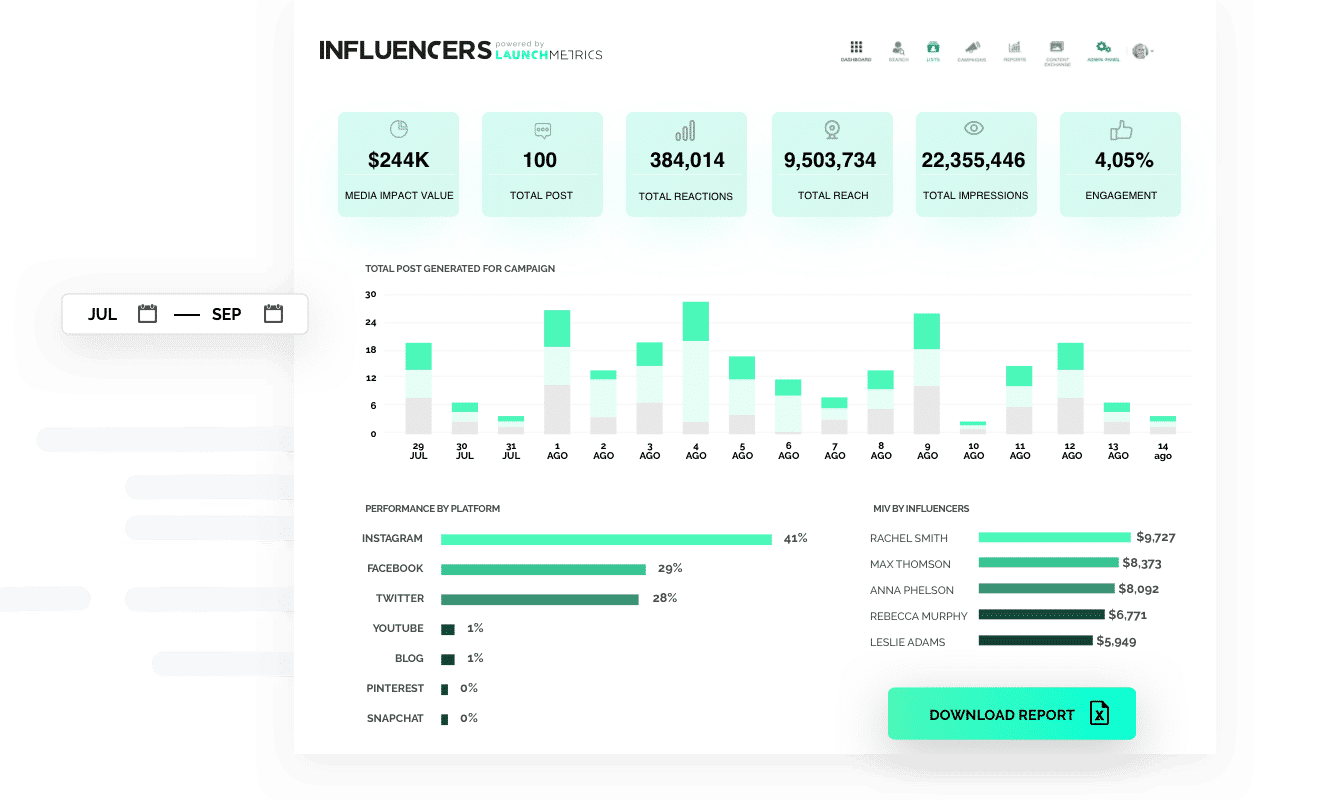This screenshot has height=800, width=1320.
Task: Select the Rachel Smith influencer link
Action: 908,538
